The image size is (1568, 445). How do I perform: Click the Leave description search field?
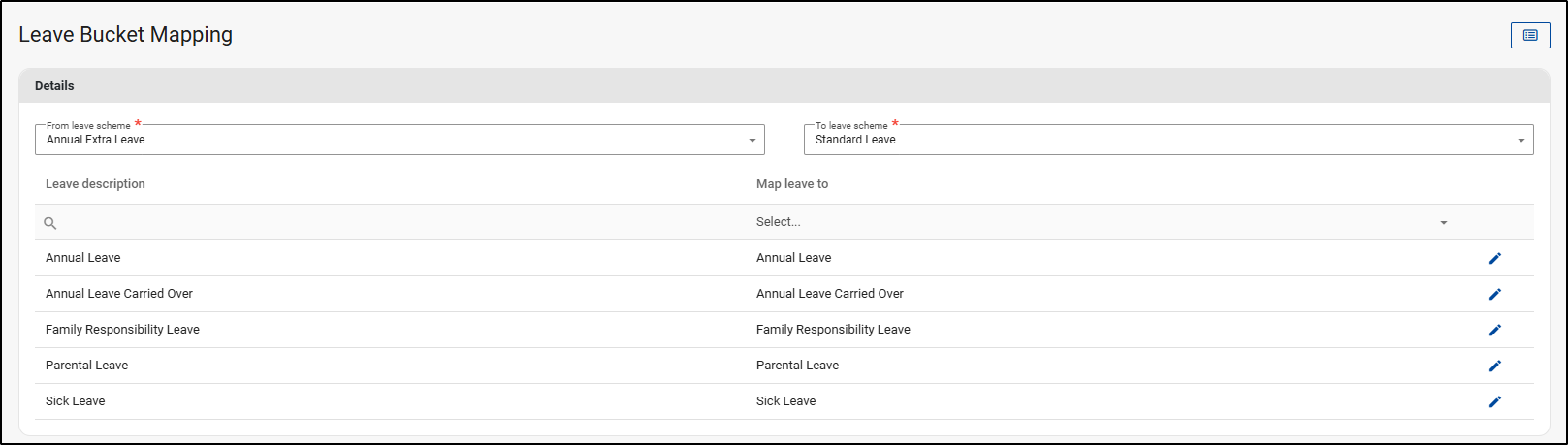click(388, 223)
